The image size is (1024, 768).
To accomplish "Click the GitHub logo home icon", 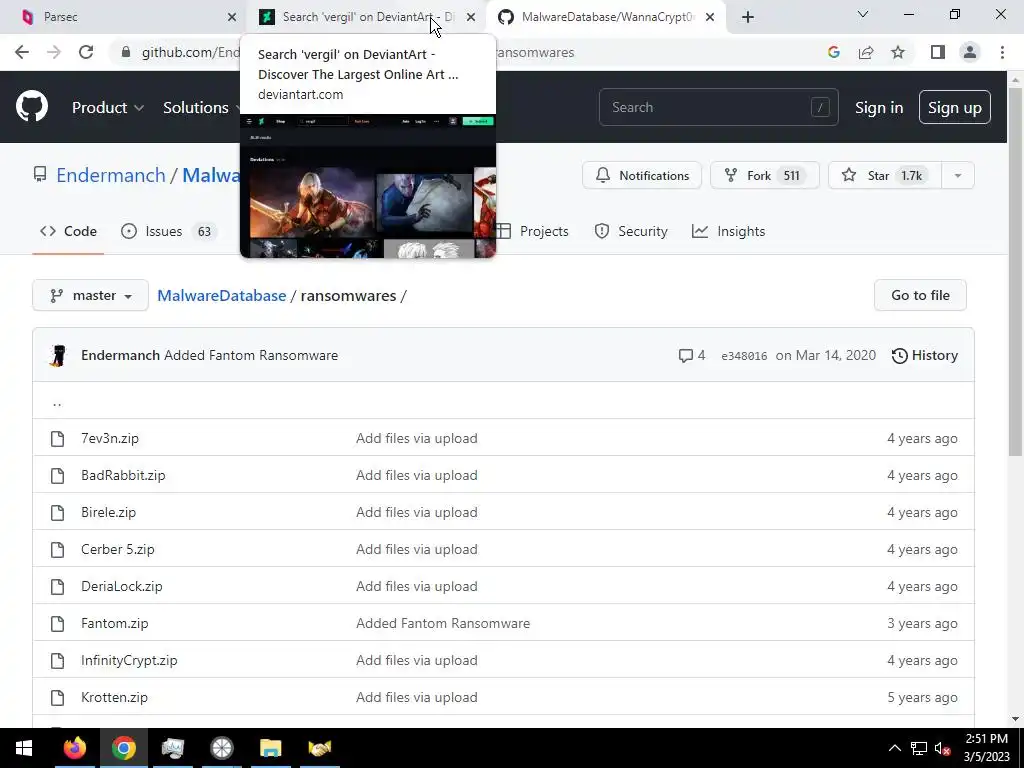I will click(32, 107).
